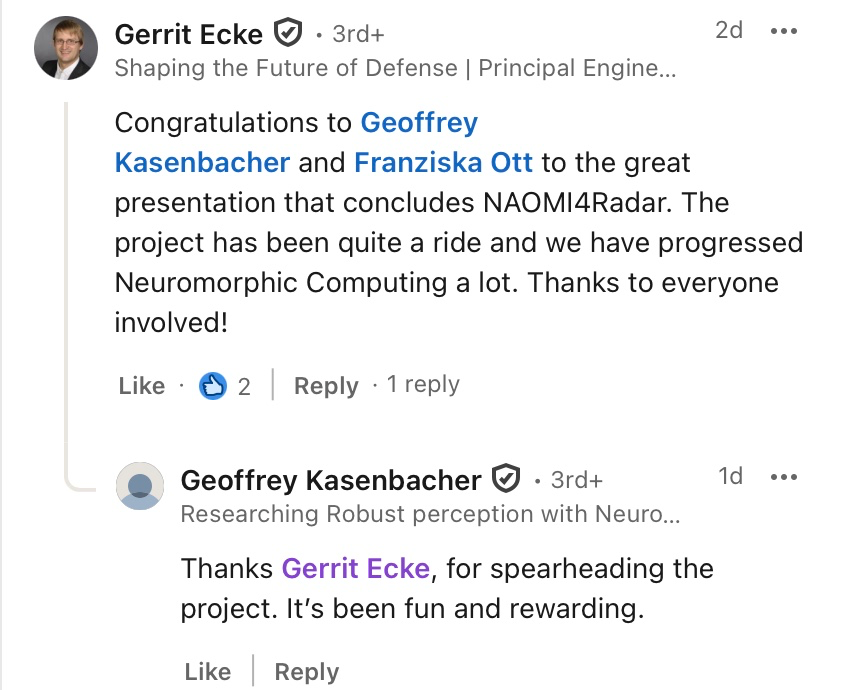The width and height of the screenshot is (841, 690).
Task: Click Geoffrey Kasenbacher's placeholder avatar
Action: tap(140, 486)
